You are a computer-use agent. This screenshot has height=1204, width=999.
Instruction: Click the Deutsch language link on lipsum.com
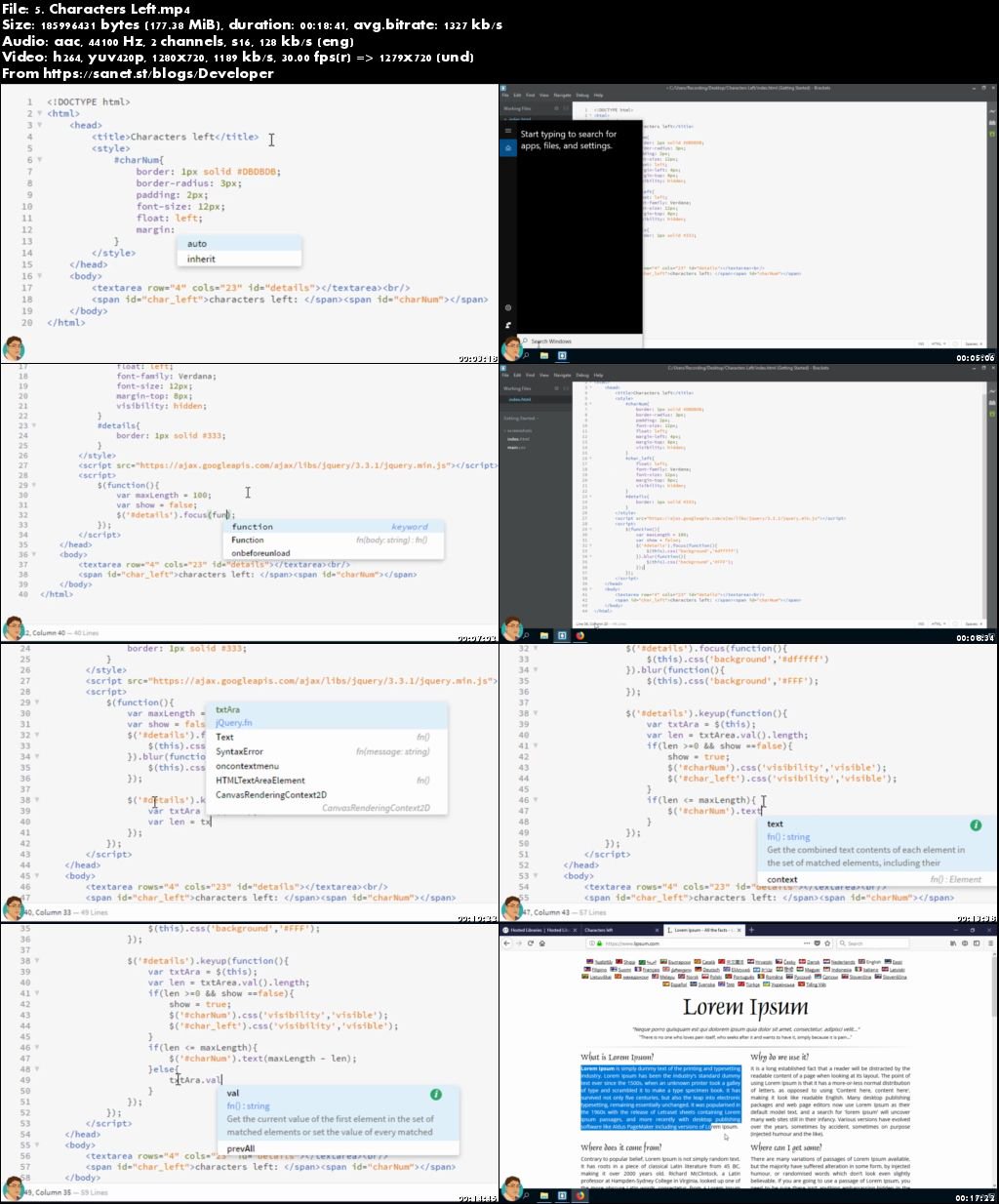pyautogui.click(x=711, y=970)
